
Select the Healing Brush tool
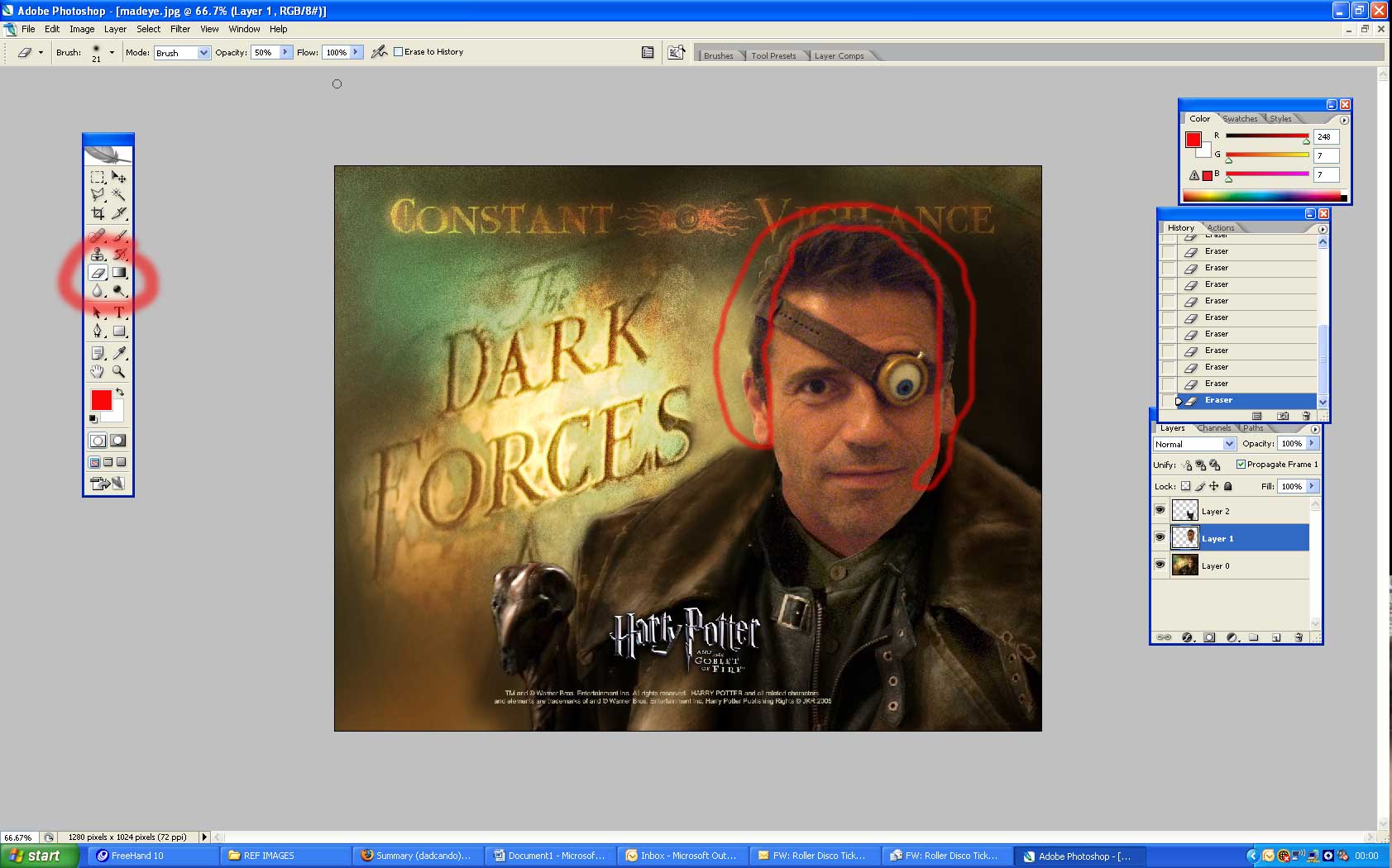[x=98, y=236]
